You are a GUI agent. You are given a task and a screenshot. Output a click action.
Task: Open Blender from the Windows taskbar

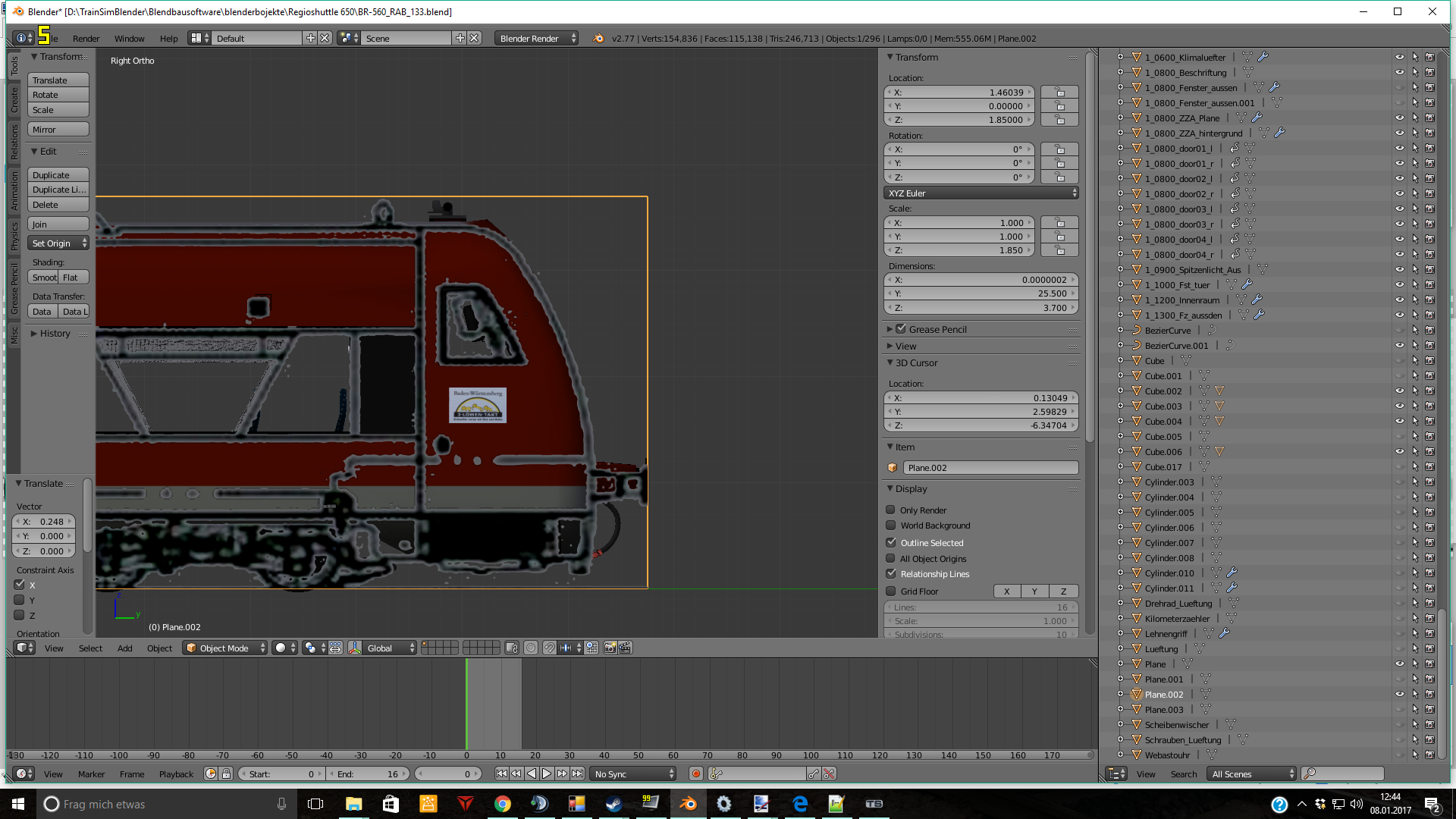tap(688, 804)
